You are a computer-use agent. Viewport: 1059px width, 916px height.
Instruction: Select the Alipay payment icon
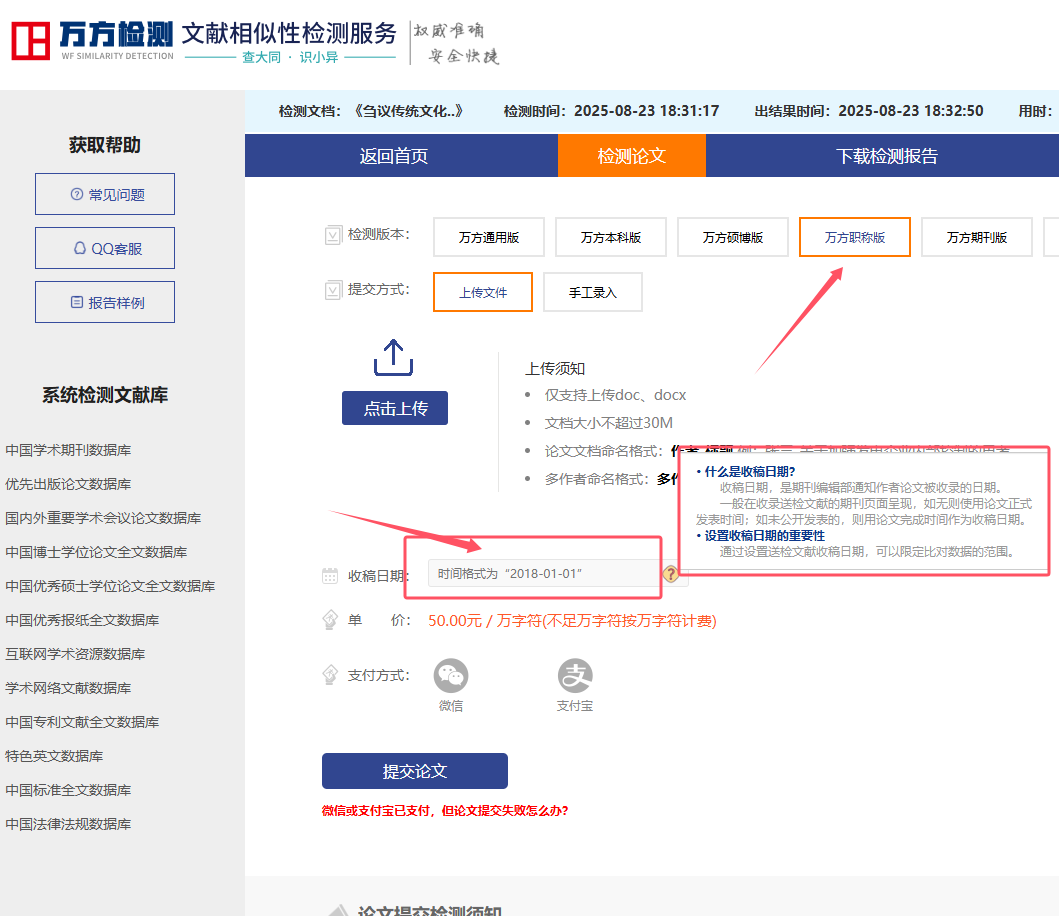[x=575, y=676]
